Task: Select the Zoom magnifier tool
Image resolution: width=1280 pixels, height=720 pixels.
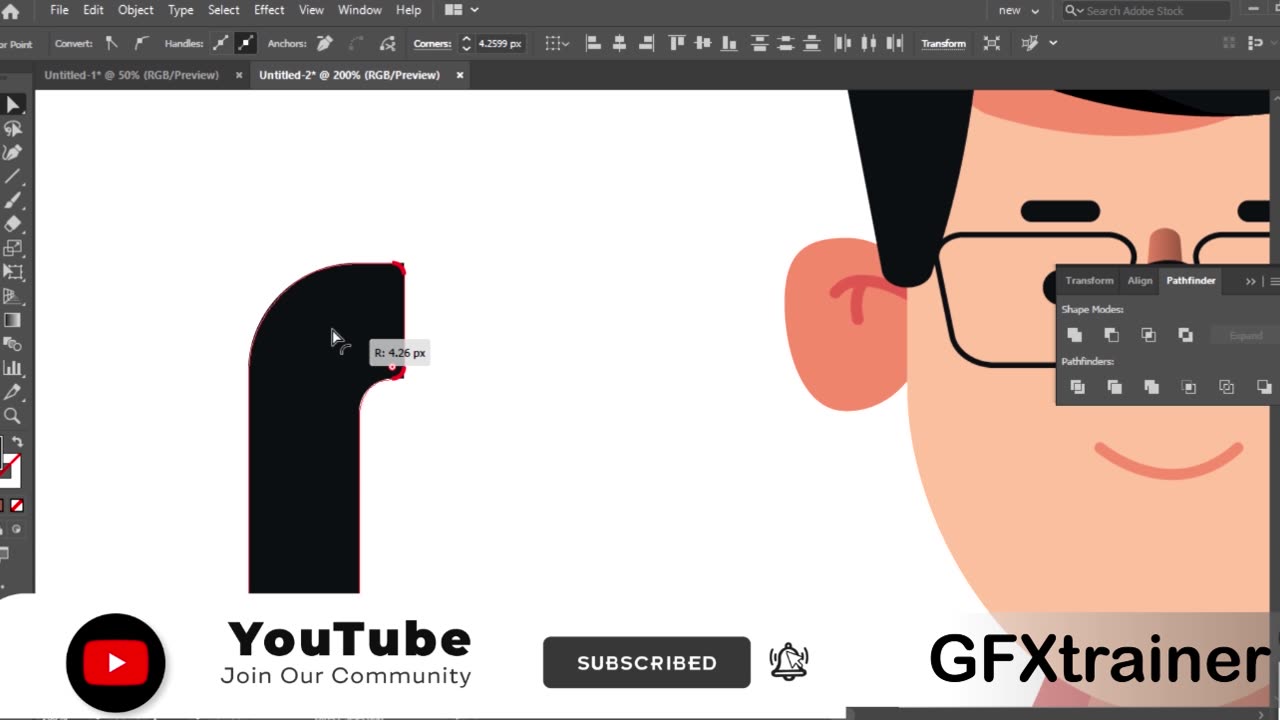Action: [x=13, y=416]
